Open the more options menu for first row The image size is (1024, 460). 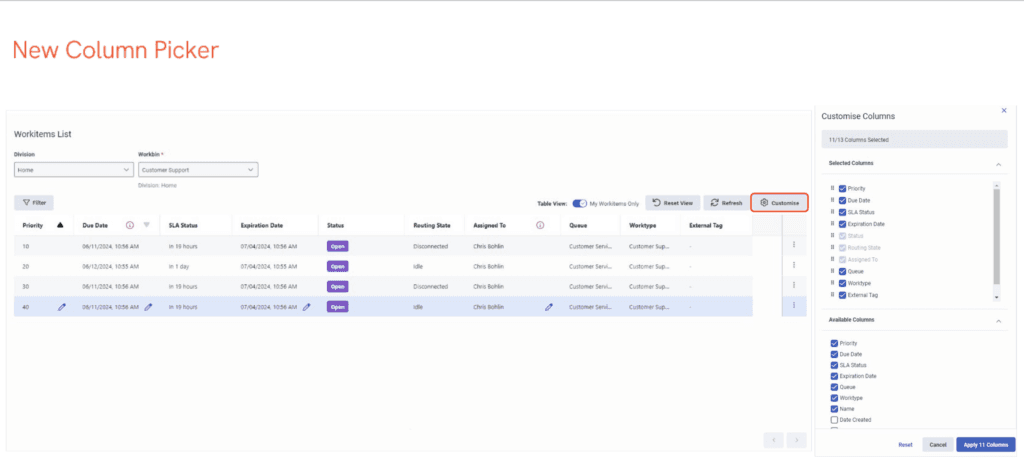tap(794, 245)
